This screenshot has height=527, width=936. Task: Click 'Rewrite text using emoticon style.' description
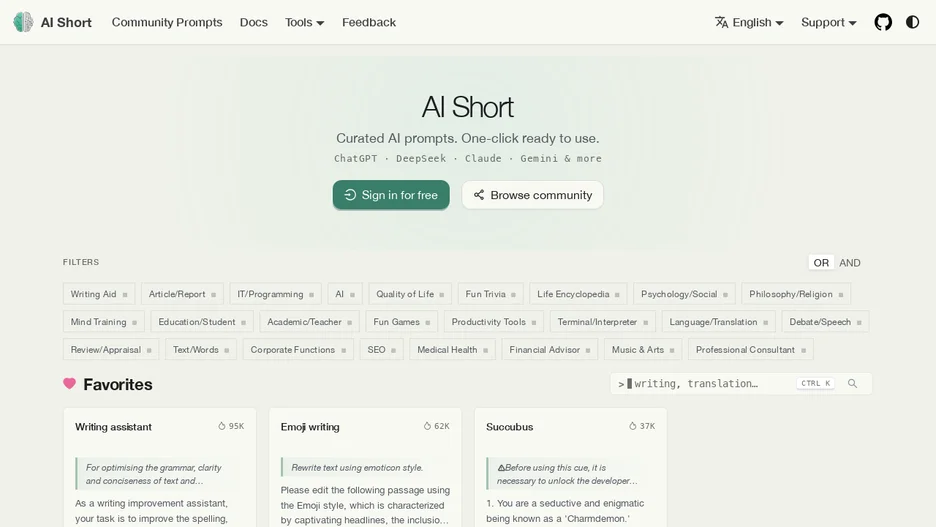(357, 467)
